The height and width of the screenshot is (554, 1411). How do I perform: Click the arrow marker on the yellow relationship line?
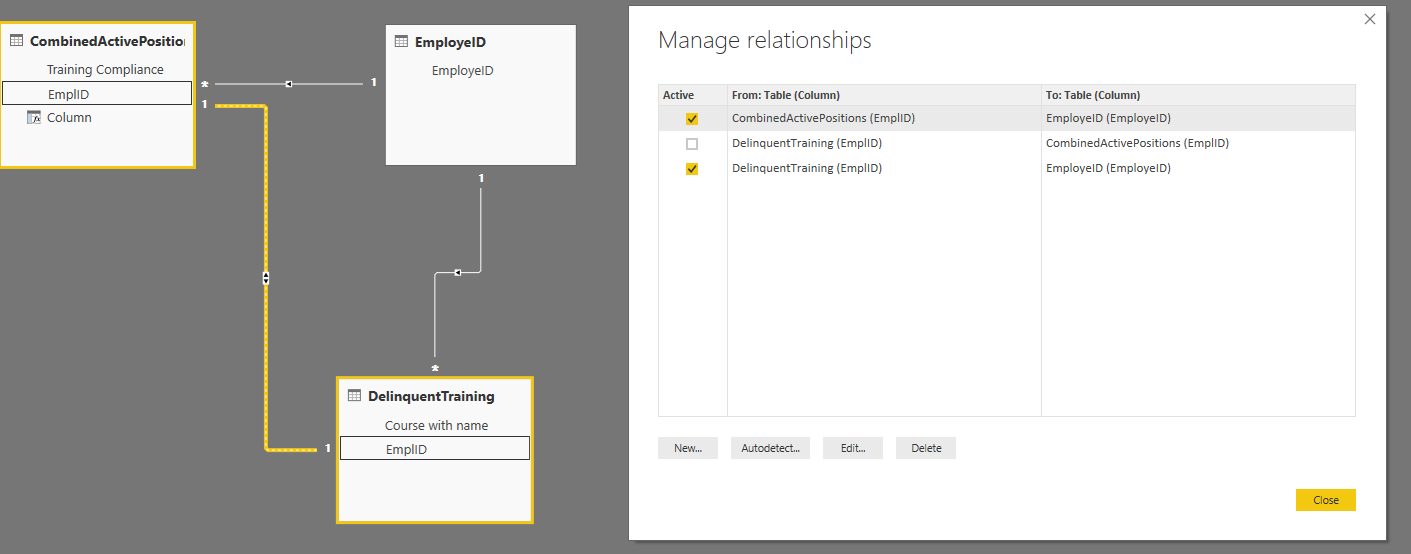(266, 278)
